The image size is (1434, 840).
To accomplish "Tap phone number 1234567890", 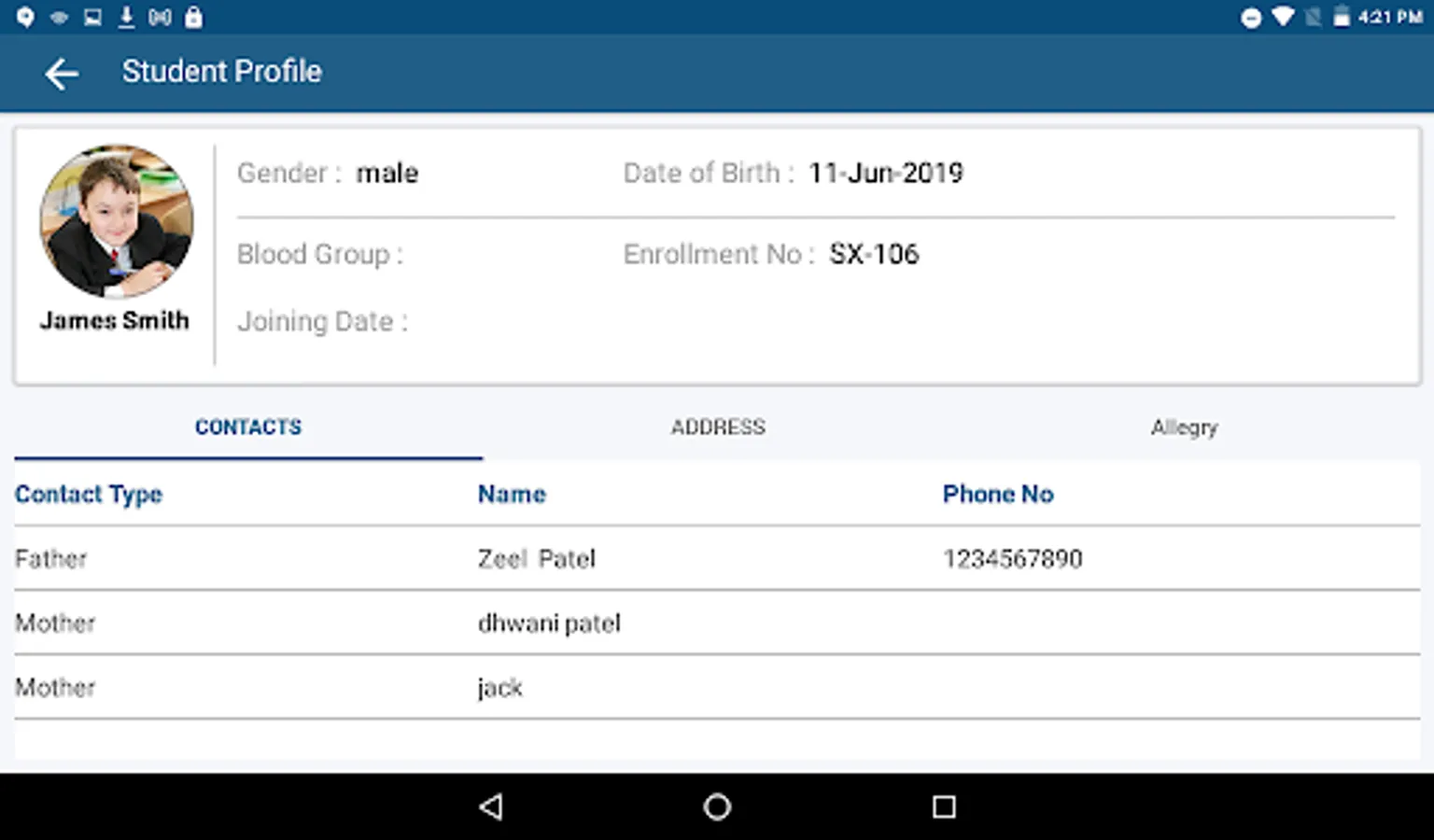I will click(1012, 559).
